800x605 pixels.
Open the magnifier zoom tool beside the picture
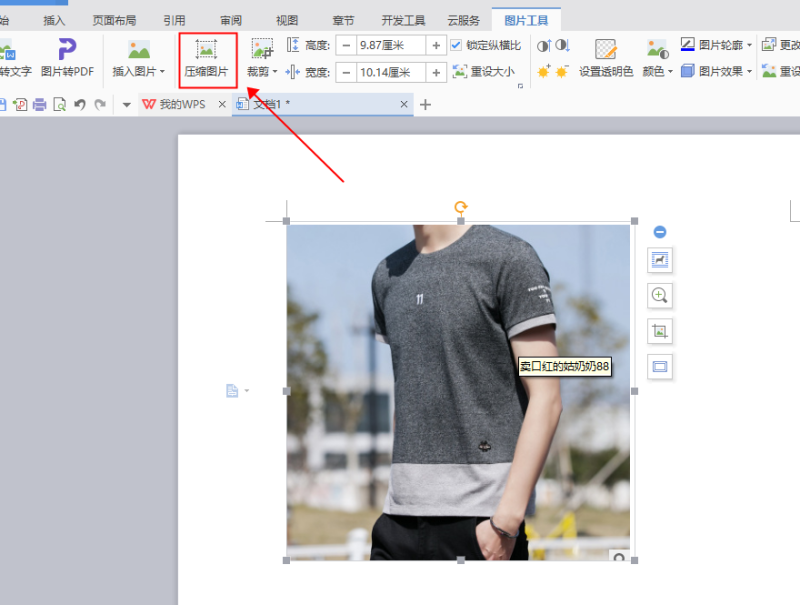(x=661, y=295)
